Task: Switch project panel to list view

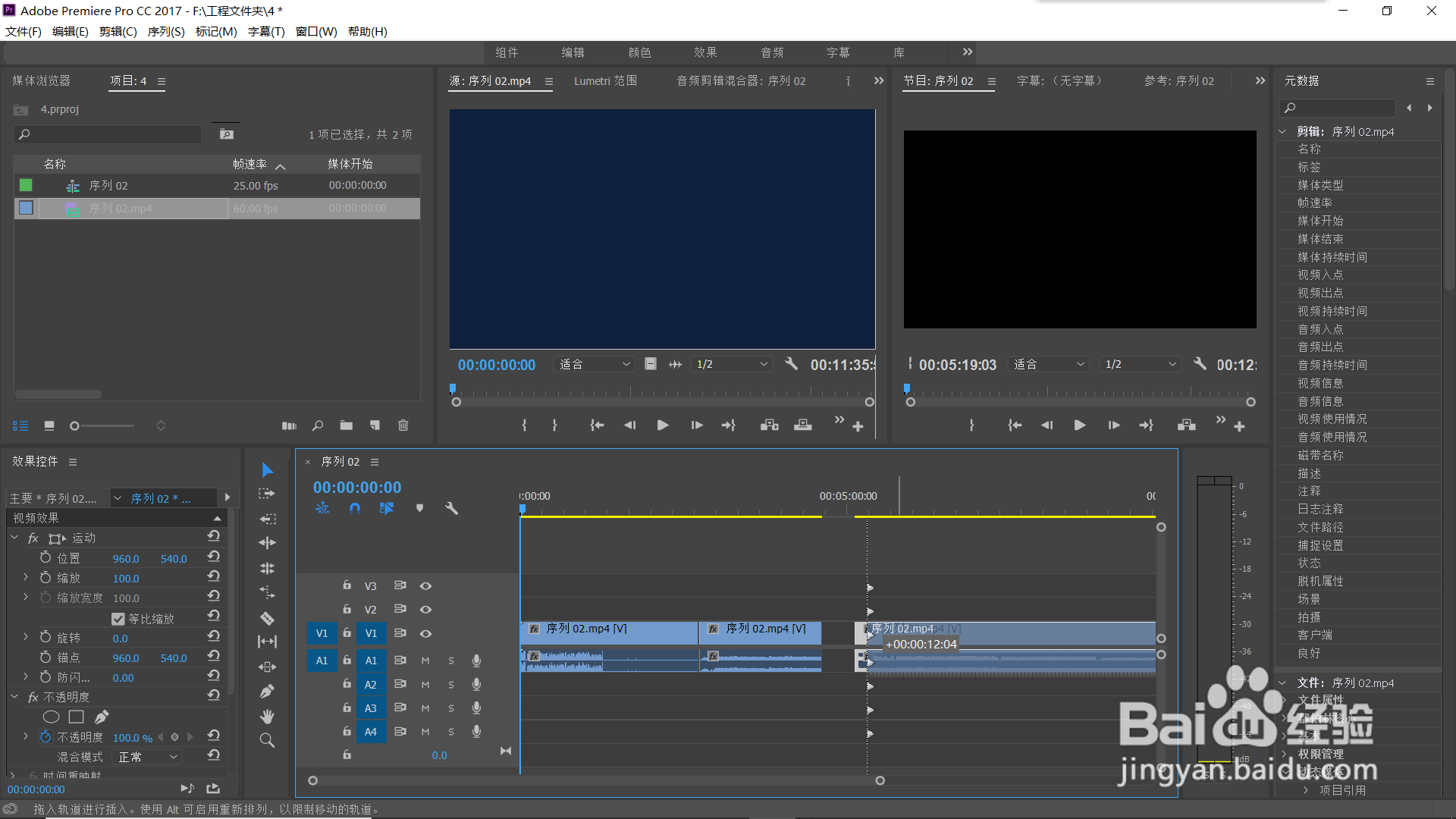Action: [x=20, y=426]
